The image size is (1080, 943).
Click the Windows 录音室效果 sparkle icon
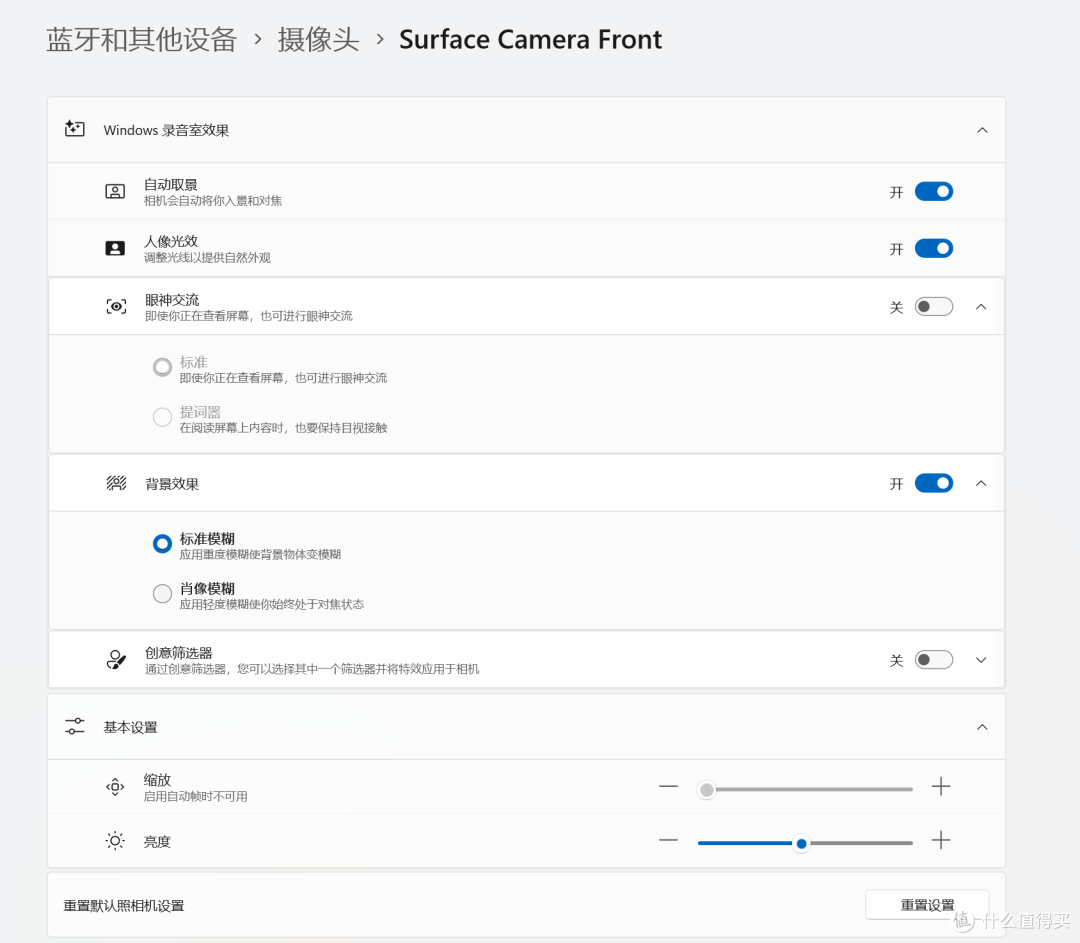pyautogui.click(x=74, y=129)
